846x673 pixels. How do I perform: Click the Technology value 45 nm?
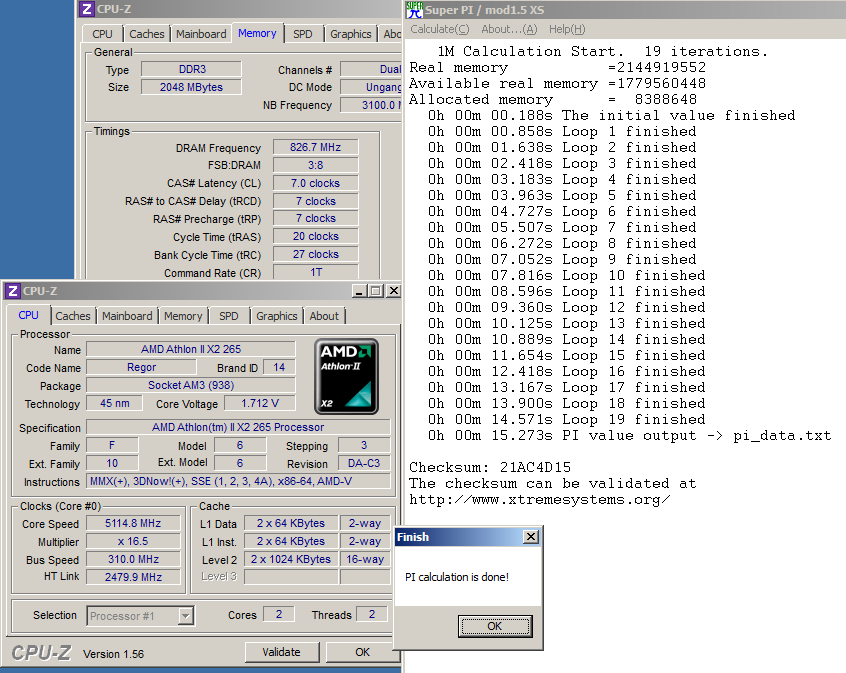tap(114, 403)
